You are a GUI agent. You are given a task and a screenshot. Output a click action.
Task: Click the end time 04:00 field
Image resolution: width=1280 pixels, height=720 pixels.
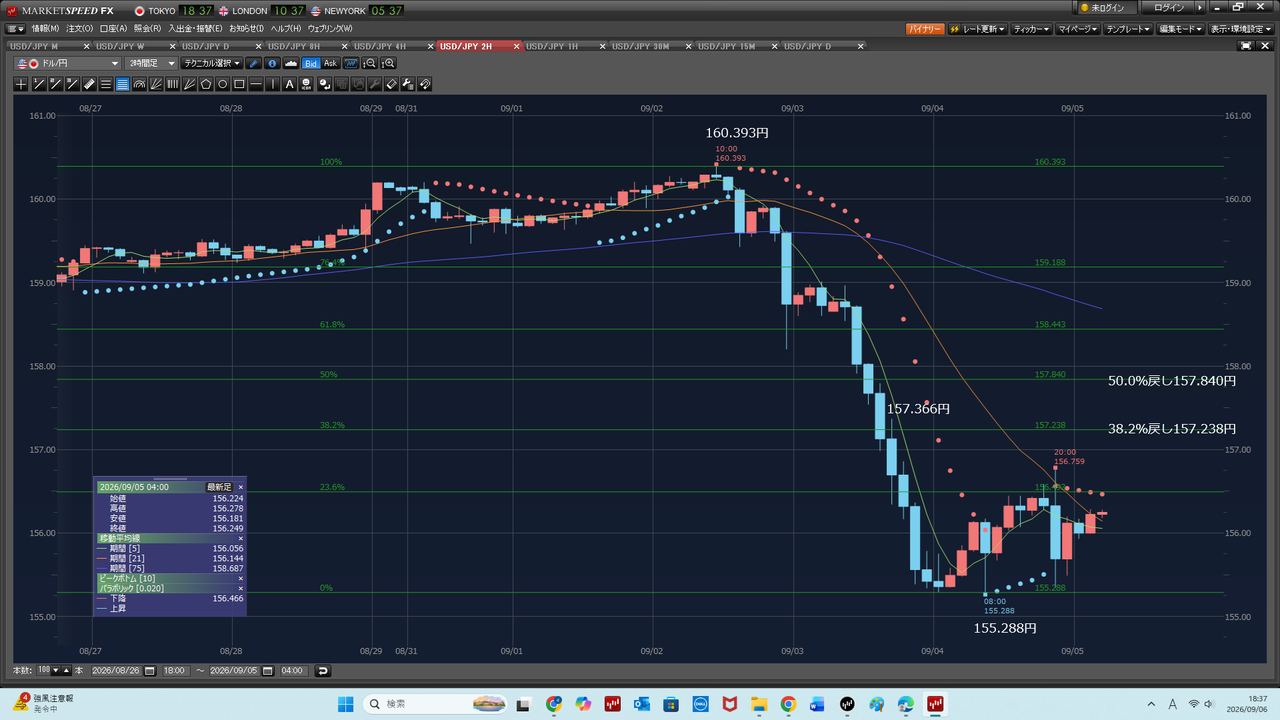(294, 671)
